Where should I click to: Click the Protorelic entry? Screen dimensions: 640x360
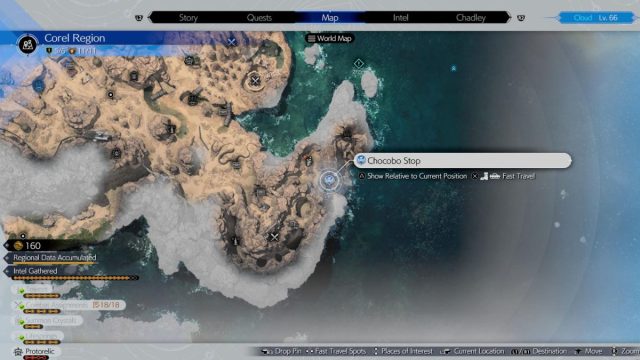point(36,352)
